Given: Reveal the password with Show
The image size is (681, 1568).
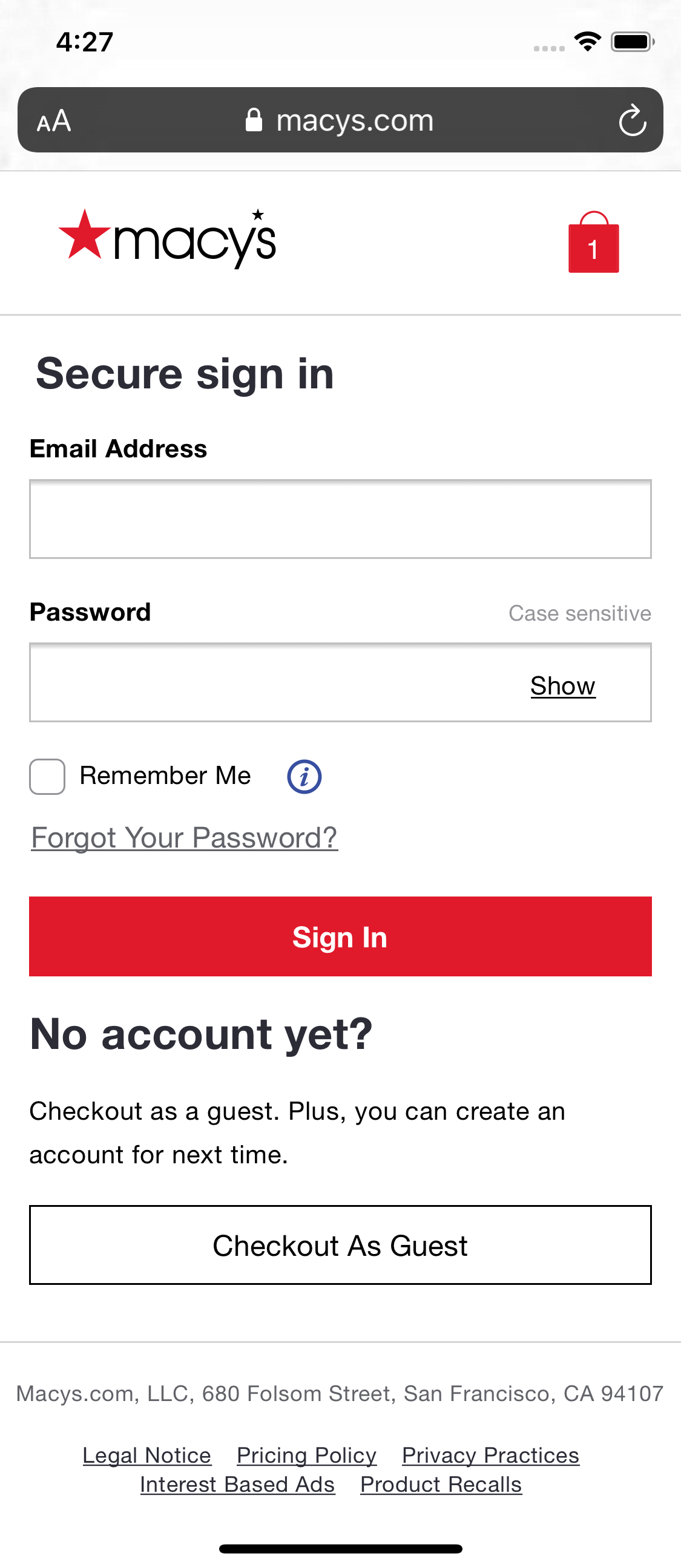Looking at the screenshot, I should pos(562,685).
